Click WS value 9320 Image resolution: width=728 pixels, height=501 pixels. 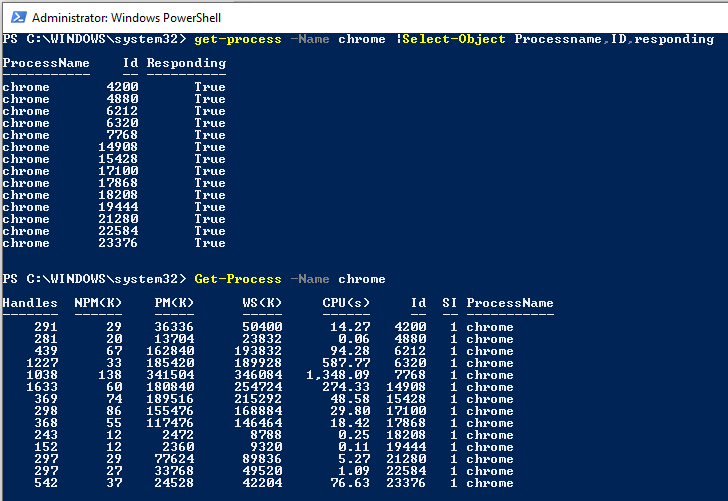(x=266, y=447)
